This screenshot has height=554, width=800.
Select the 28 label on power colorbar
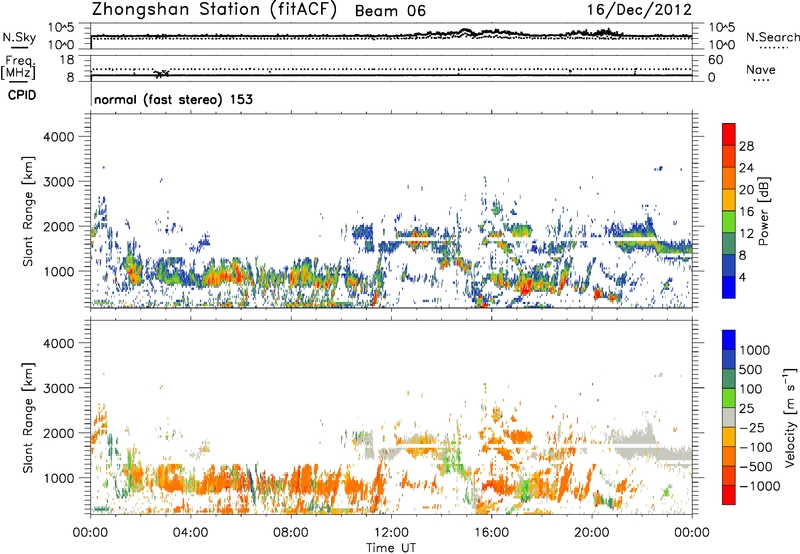[x=746, y=146]
